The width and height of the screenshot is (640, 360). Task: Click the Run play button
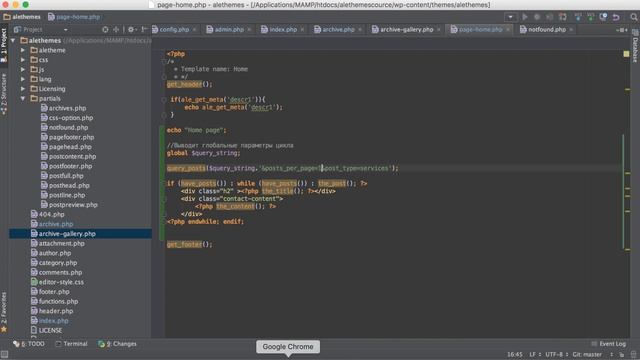coord(525,17)
